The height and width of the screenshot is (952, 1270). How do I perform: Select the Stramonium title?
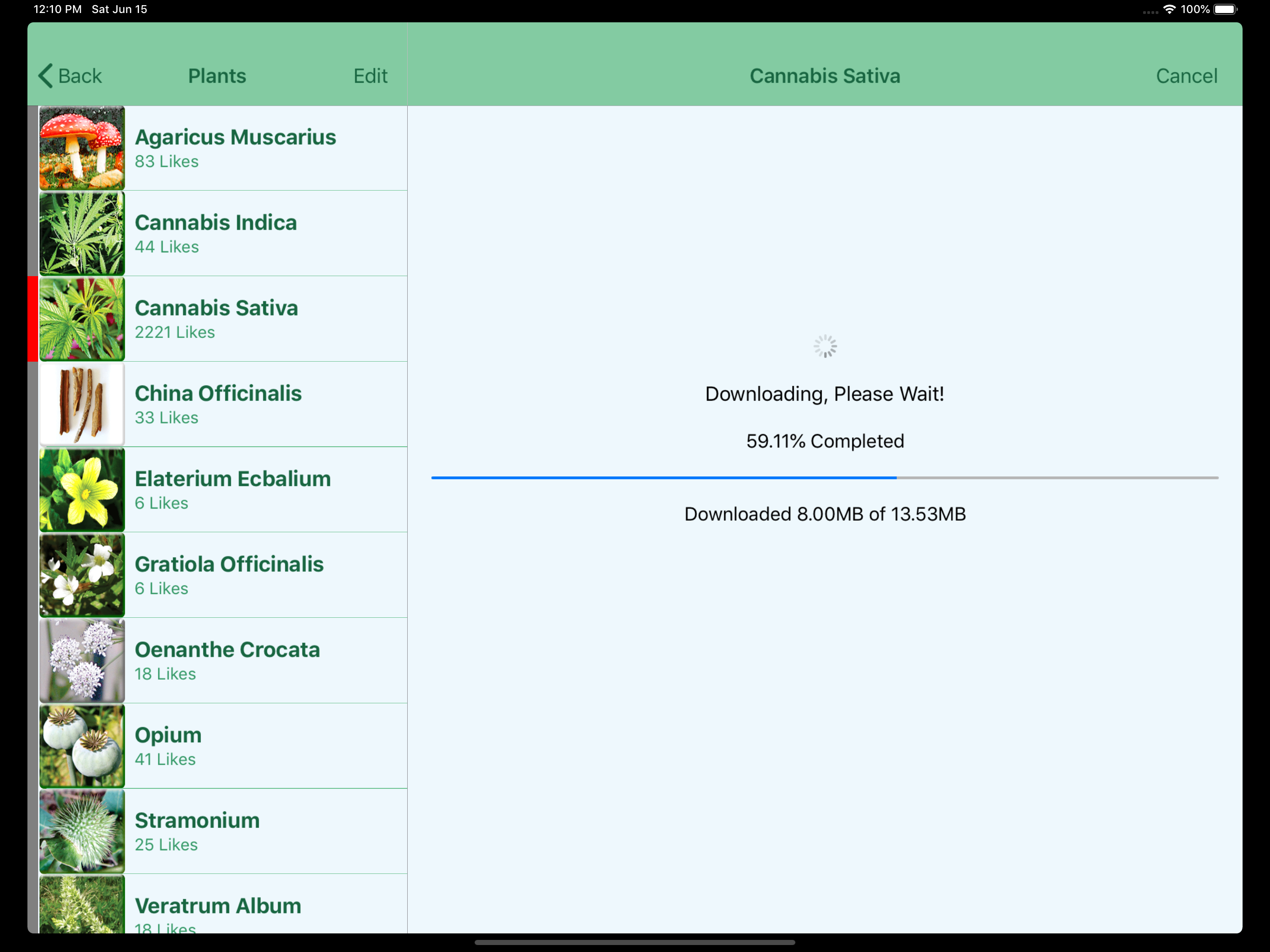pos(197,820)
